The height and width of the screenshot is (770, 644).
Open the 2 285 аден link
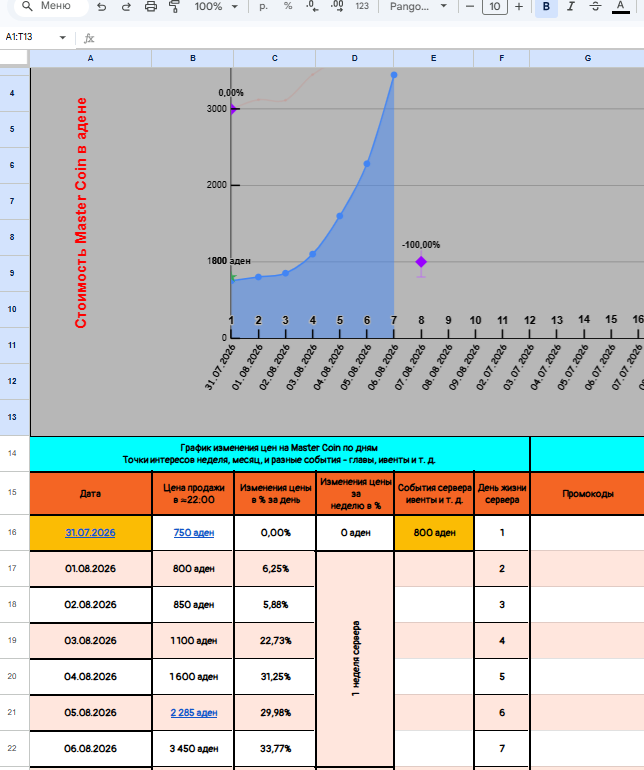(x=194, y=713)
